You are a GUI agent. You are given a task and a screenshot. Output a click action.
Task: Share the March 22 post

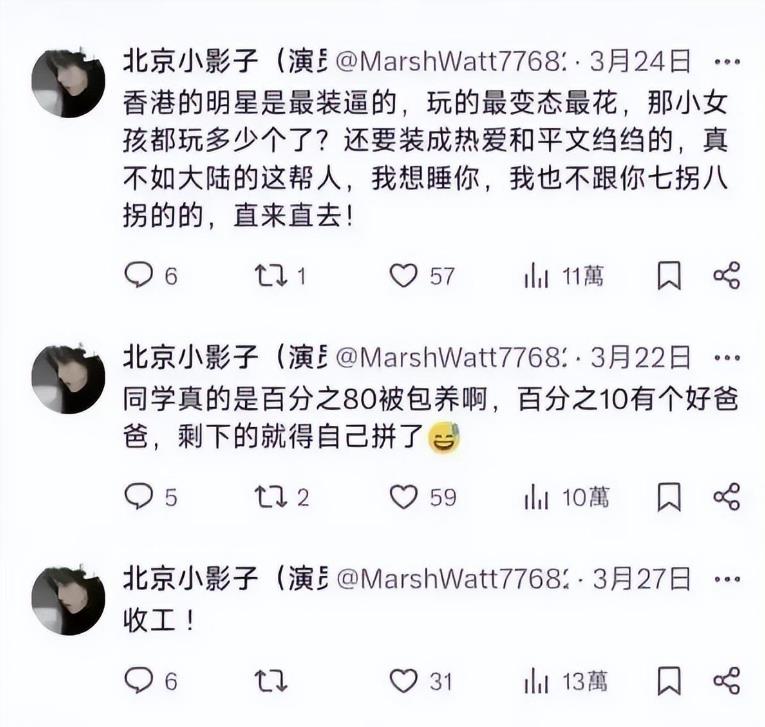pyautogui.click(x=727, y=497)
